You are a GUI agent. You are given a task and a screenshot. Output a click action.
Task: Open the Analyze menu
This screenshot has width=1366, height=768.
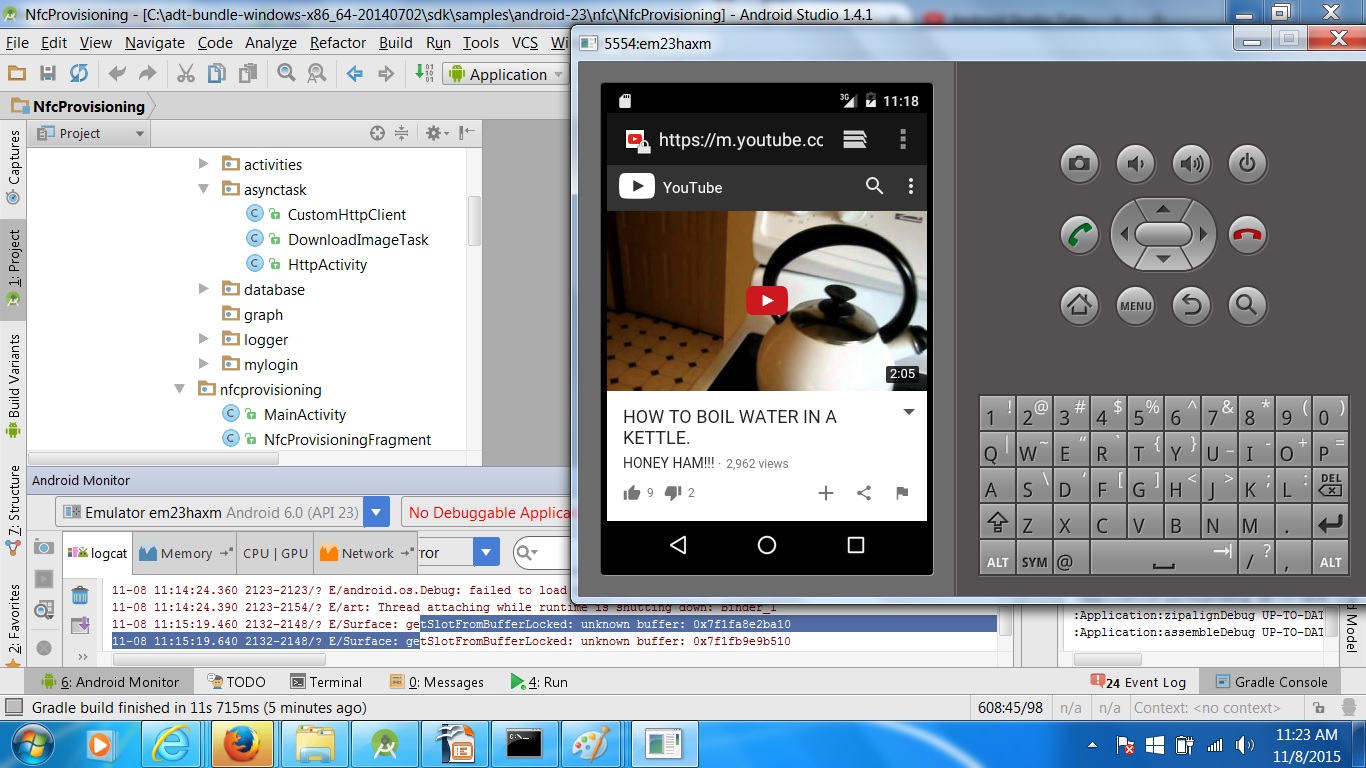click(x=270, y=42)
